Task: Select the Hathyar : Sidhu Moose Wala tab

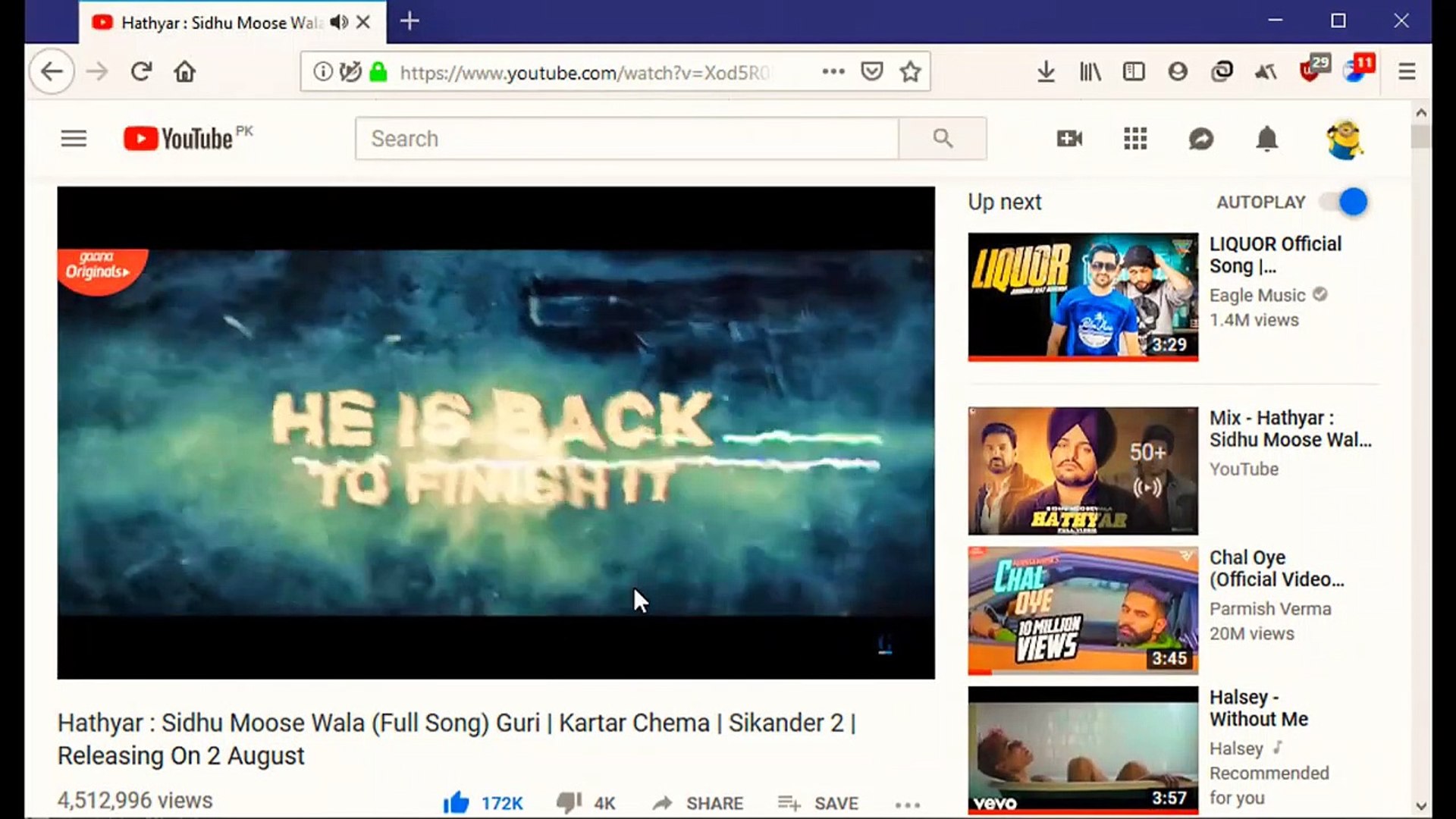Action: pos(220,23)
